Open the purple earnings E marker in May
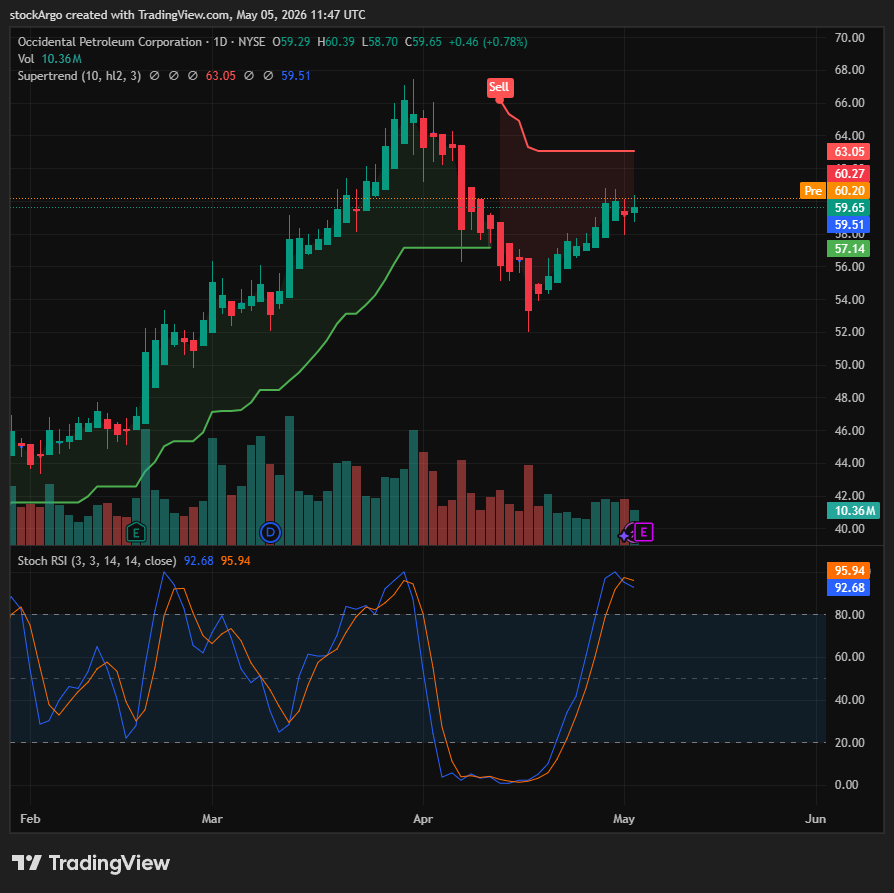 tap(644, 533)
